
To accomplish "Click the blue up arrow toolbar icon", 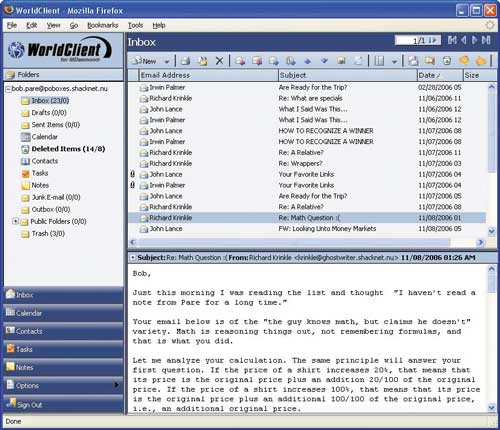I will tap(307, 61).
